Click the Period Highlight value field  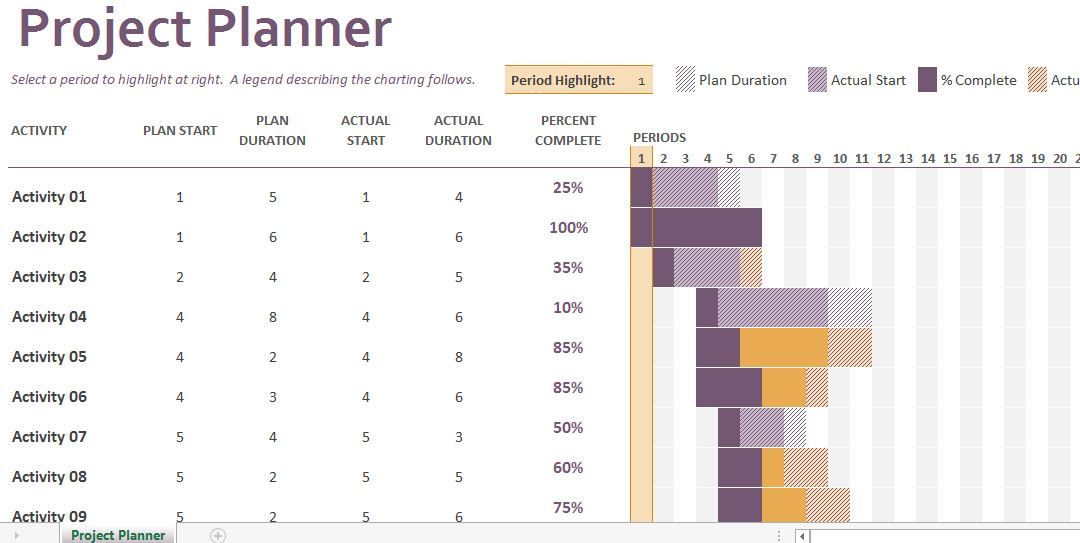[641, 80]
